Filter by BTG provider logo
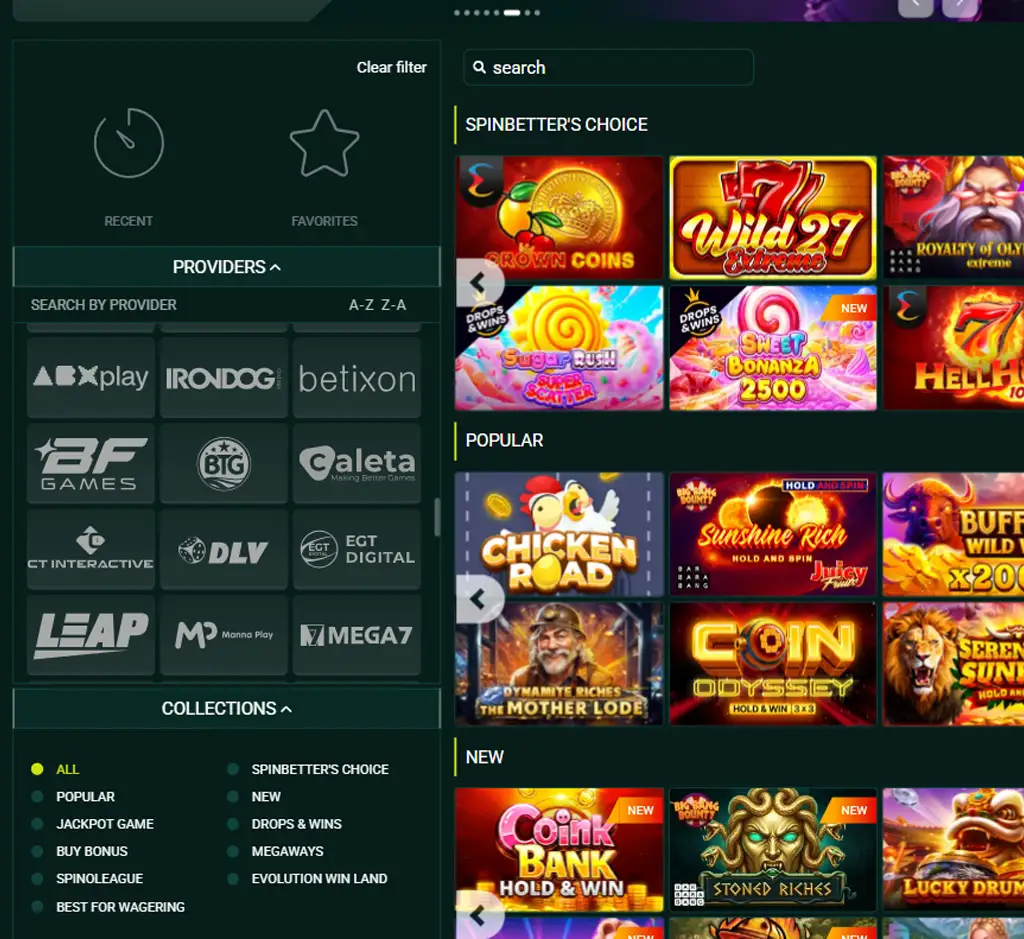 [223, 464]
